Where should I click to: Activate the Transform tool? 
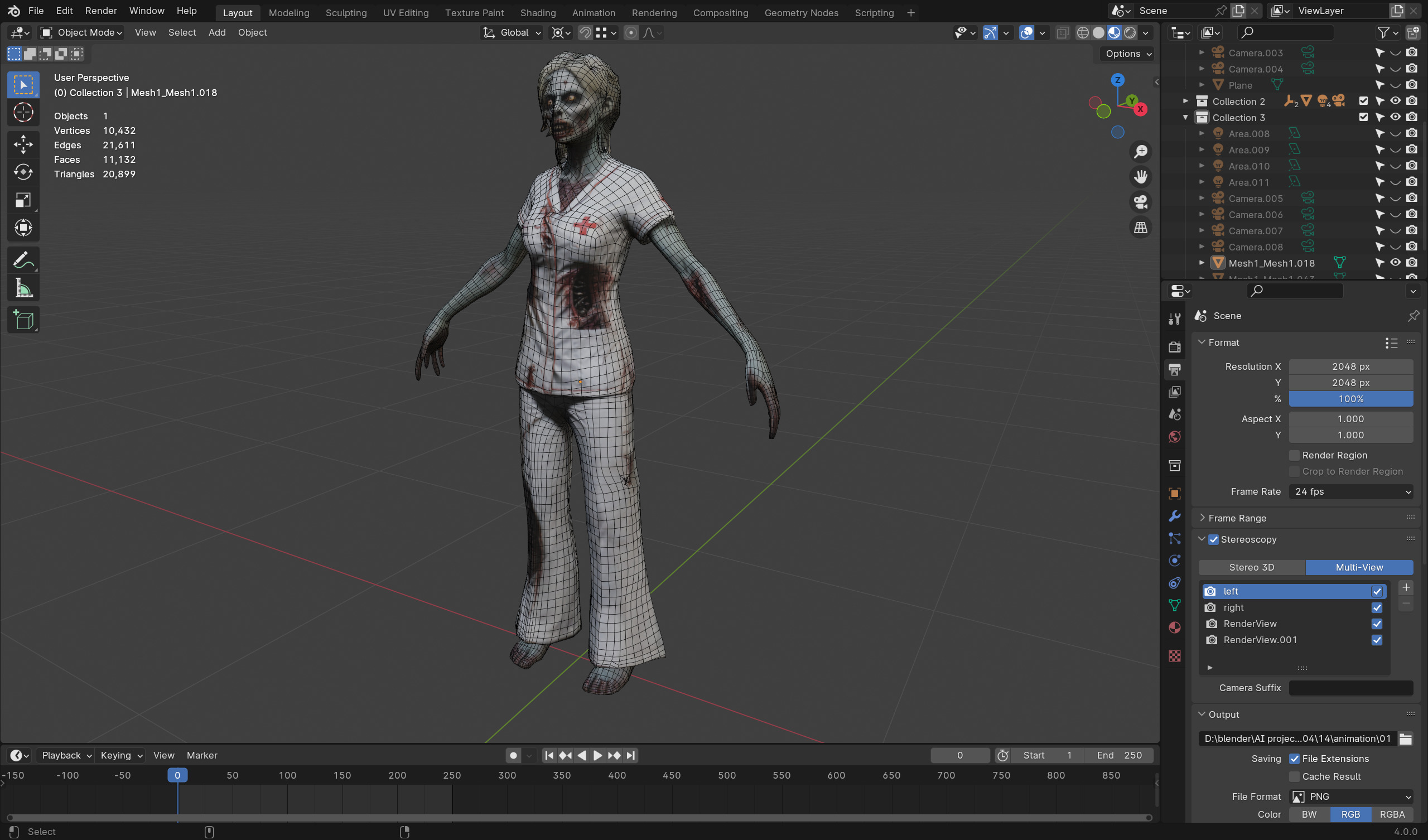(23, 228)
